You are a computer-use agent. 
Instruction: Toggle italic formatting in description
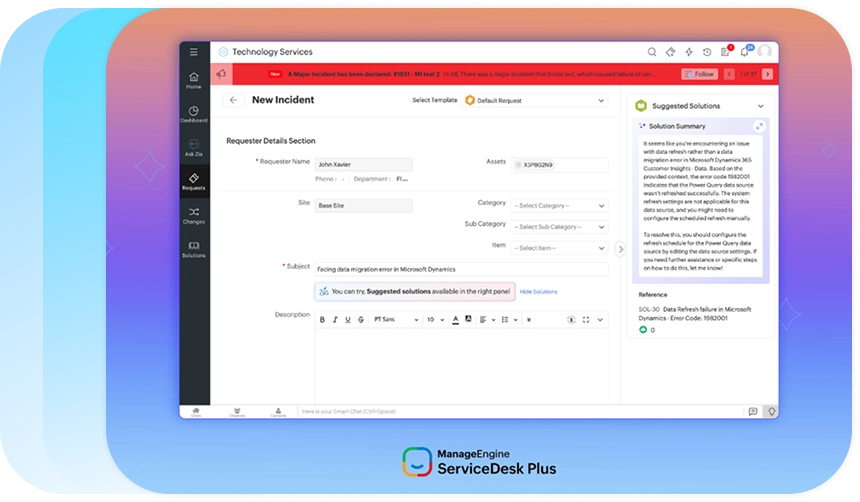tap(335, 320)
